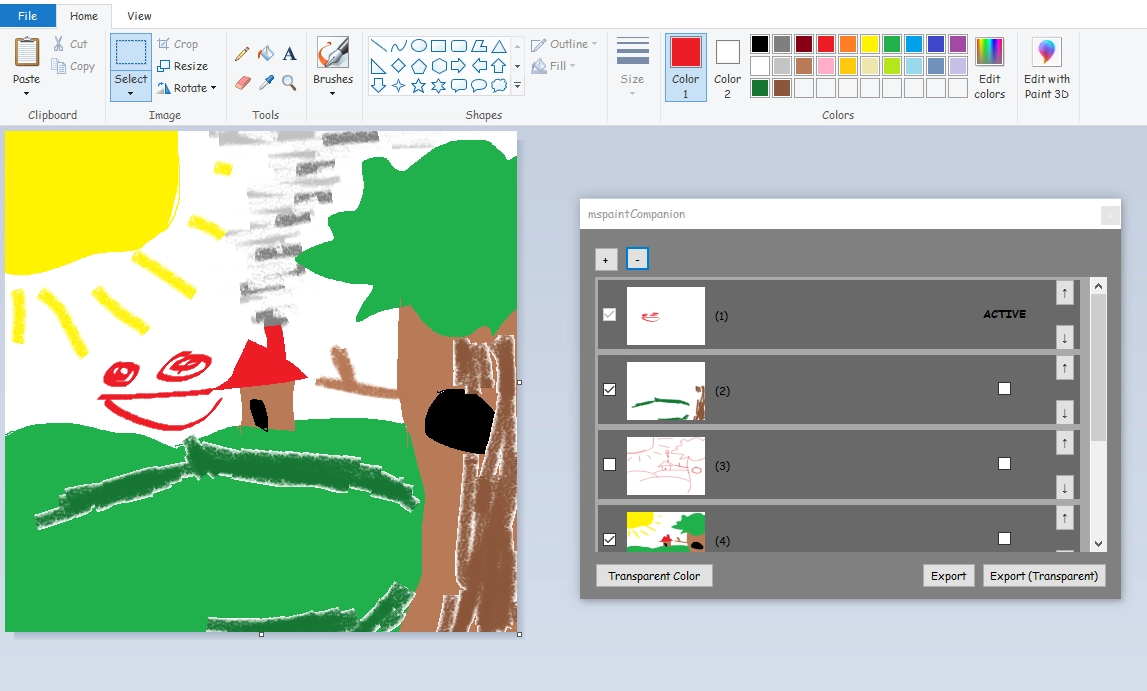This screenshot has width=1147, height=691.
Task: Switch to the View tab
Action: point(139,15)
